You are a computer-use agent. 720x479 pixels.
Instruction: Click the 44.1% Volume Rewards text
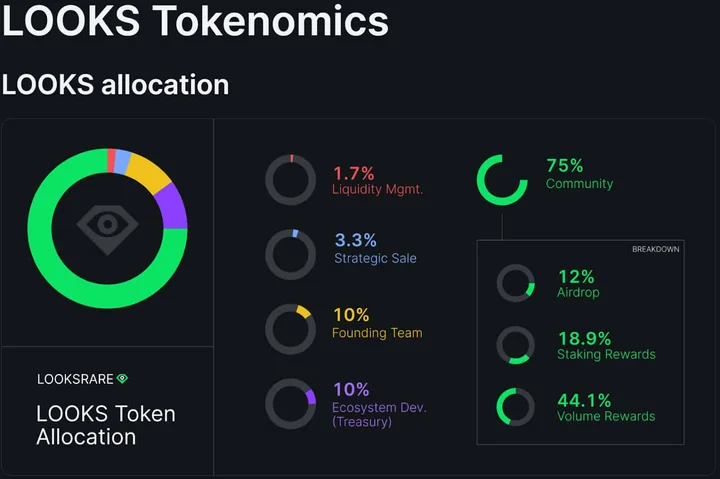606,407
